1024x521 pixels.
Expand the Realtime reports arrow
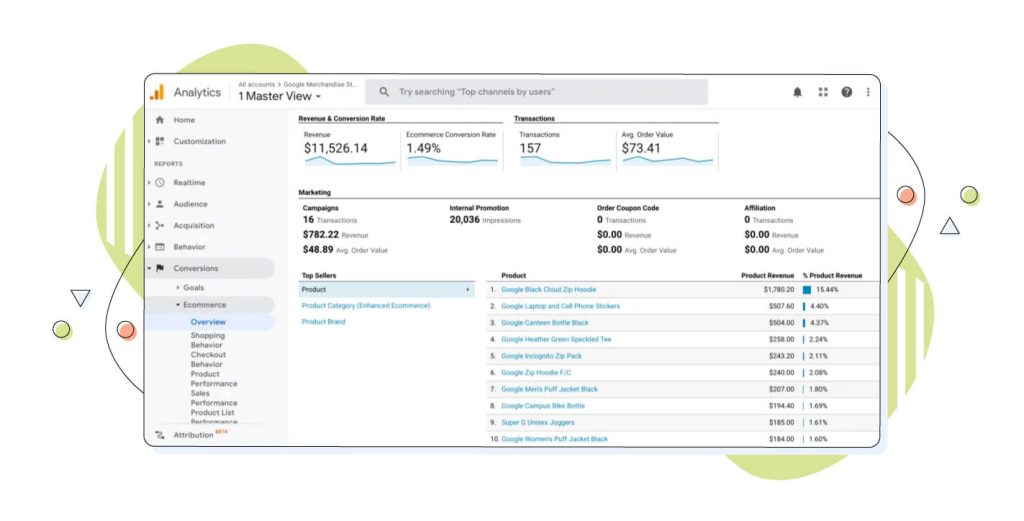(x=150, y=183)
